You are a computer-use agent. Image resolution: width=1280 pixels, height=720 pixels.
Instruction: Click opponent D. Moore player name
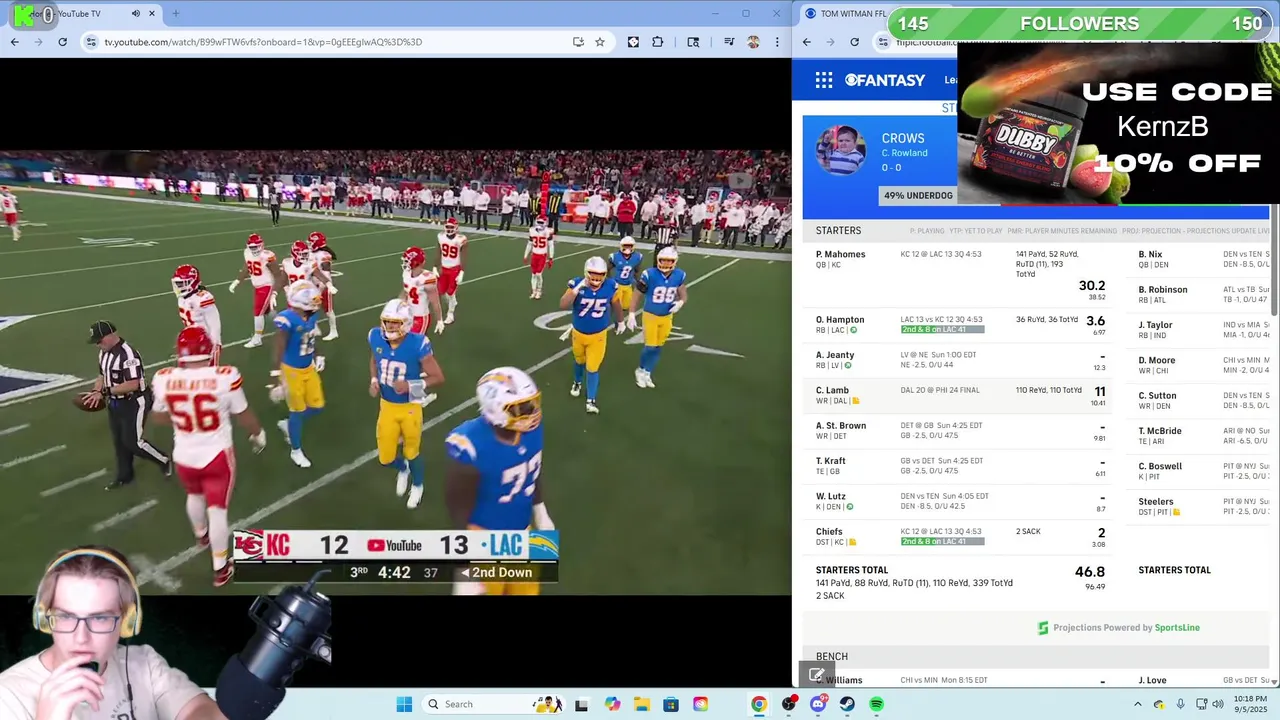coord(1157,360)
